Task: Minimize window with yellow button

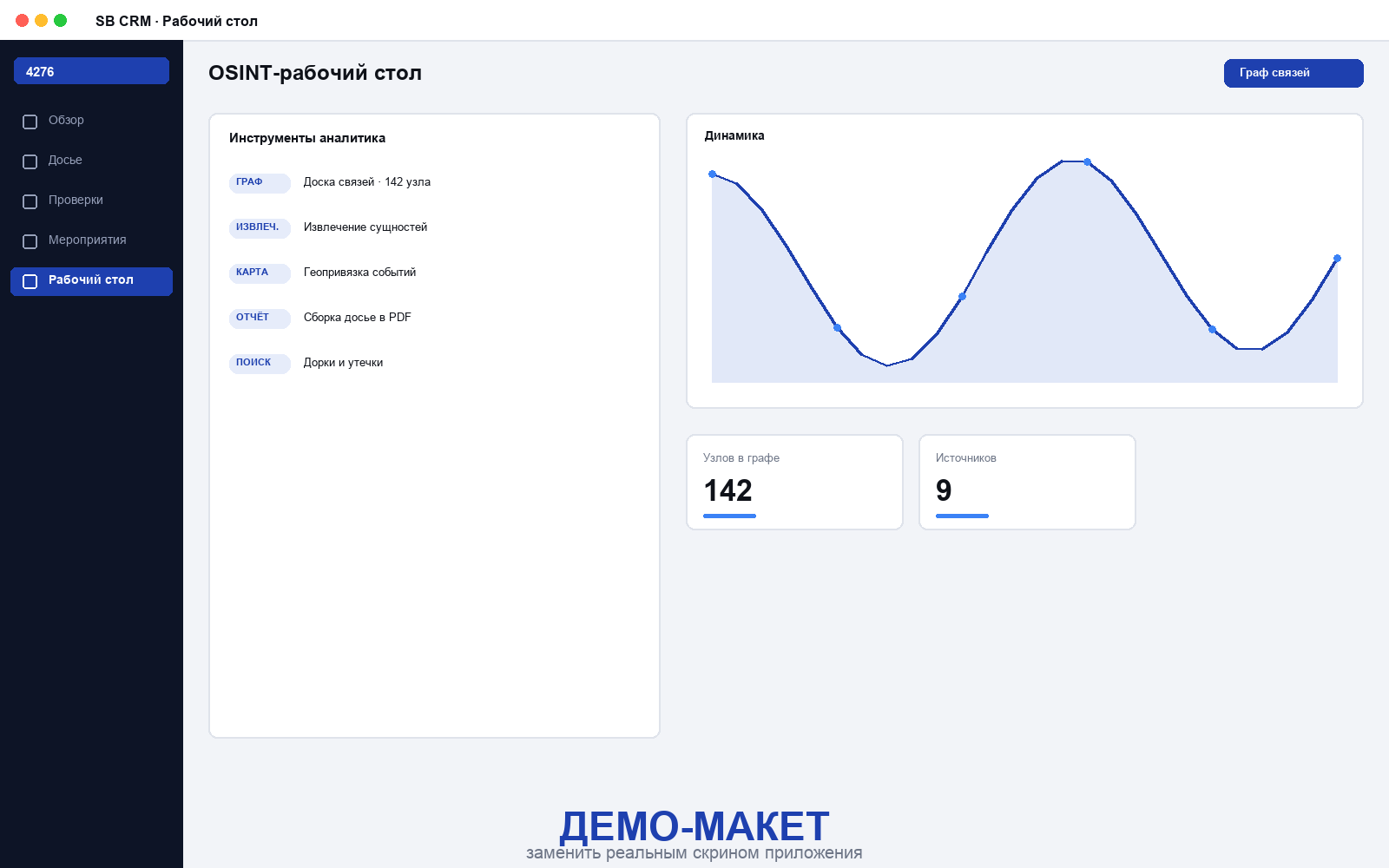Action: coord(42,20)
